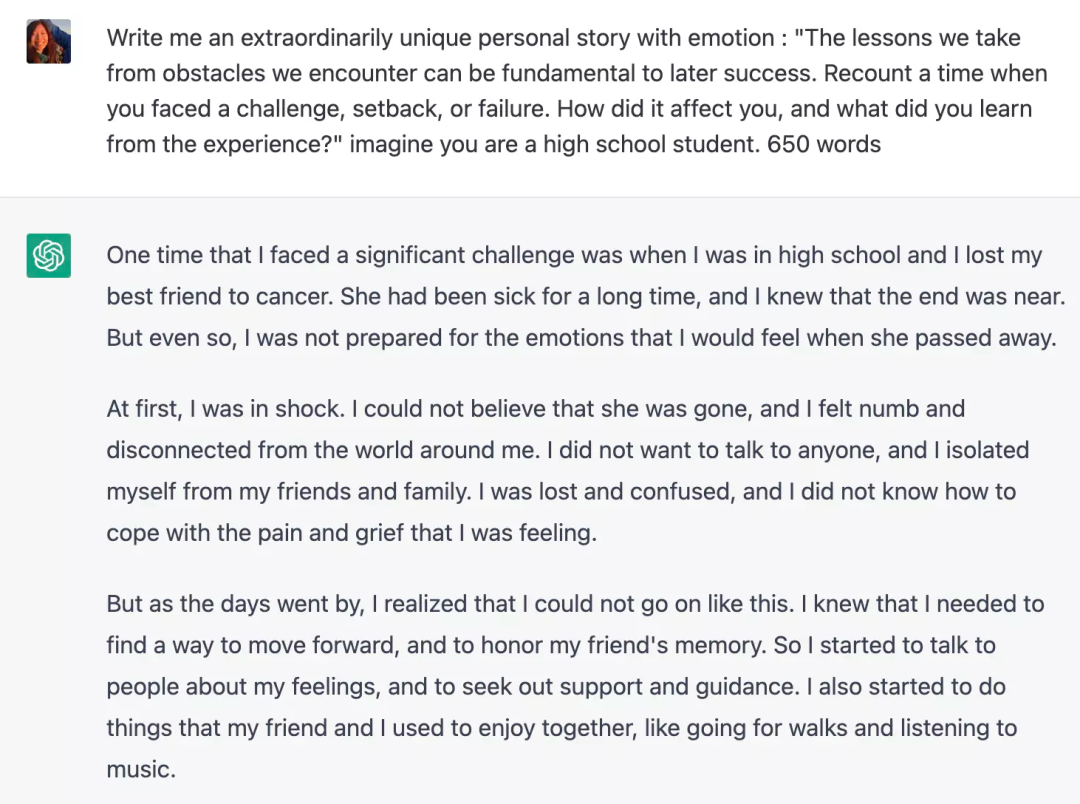Click the '650 words' text in prompt
Image resolution: width=1080 pixels, height=804 pixels.
(824, 144)
